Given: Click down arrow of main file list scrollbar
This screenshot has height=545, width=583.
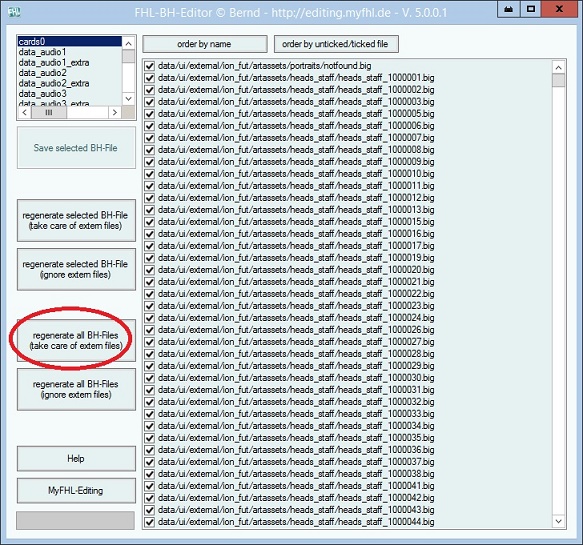Looking at the screenshot, I should pyautogui.click(x=558, y=521).
